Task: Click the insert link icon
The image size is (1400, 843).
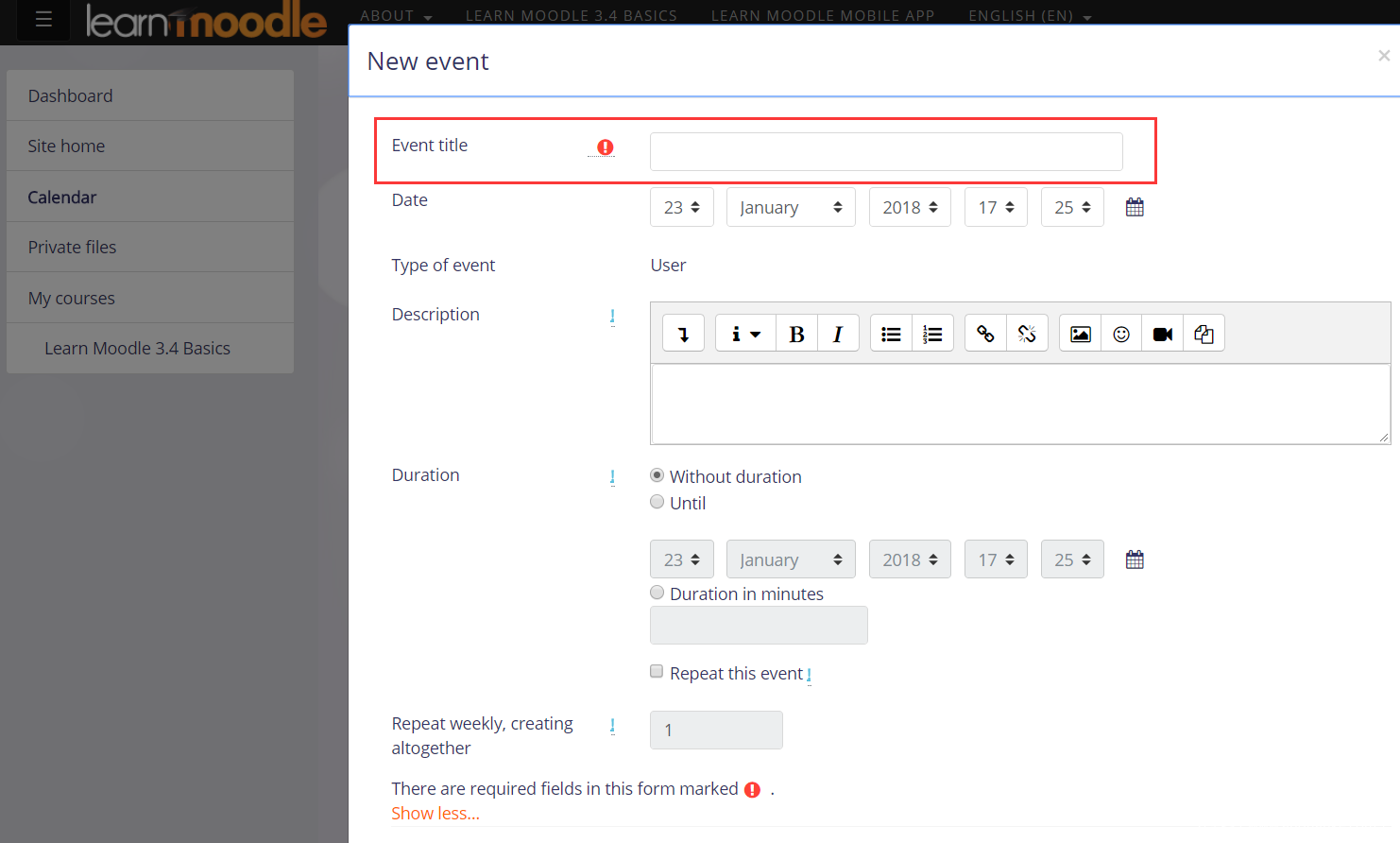Action: (x=985, y=334)
